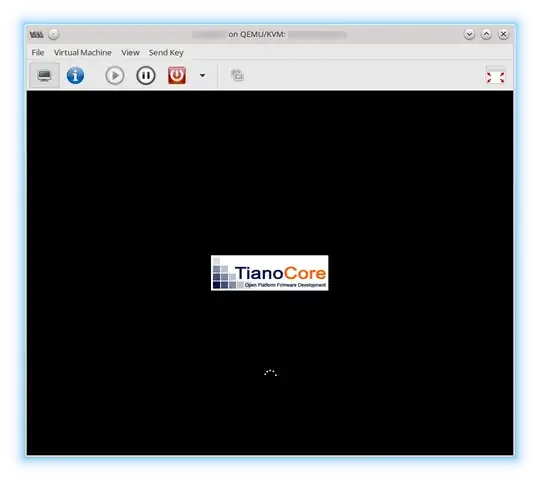Open the Virtual Machine menu
Viewport: 540px width, 482px height.
coord(83,53)
